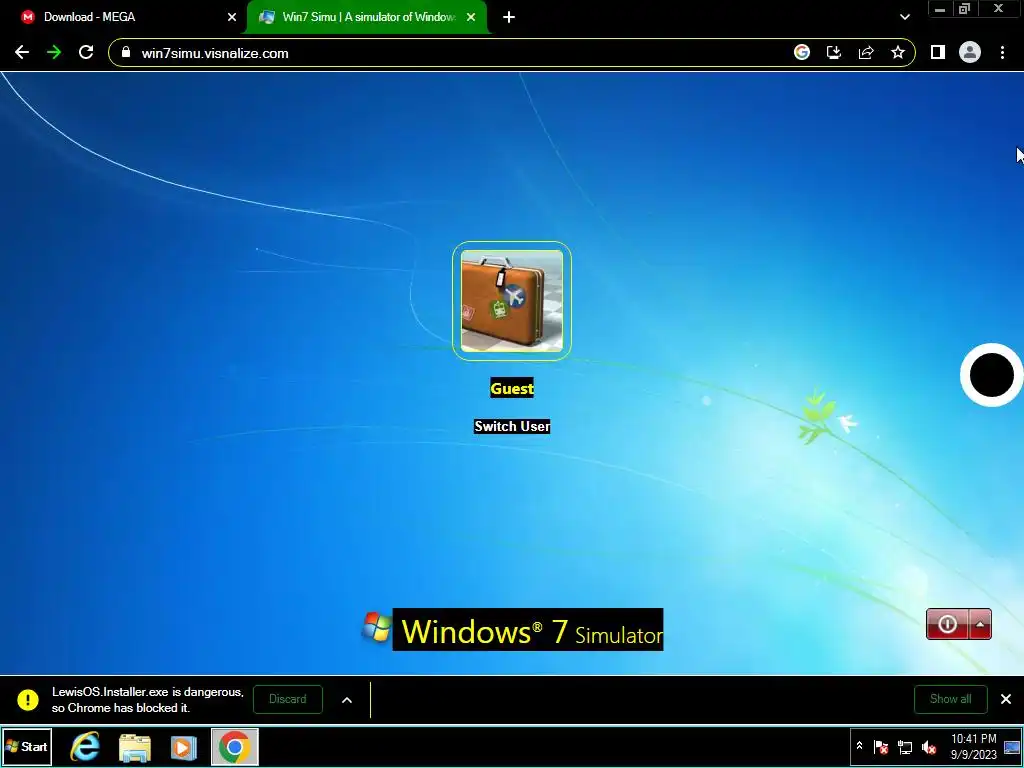Click the Google icon in address bar
The height and width of the screenshot is (768, 1024).
802,53
